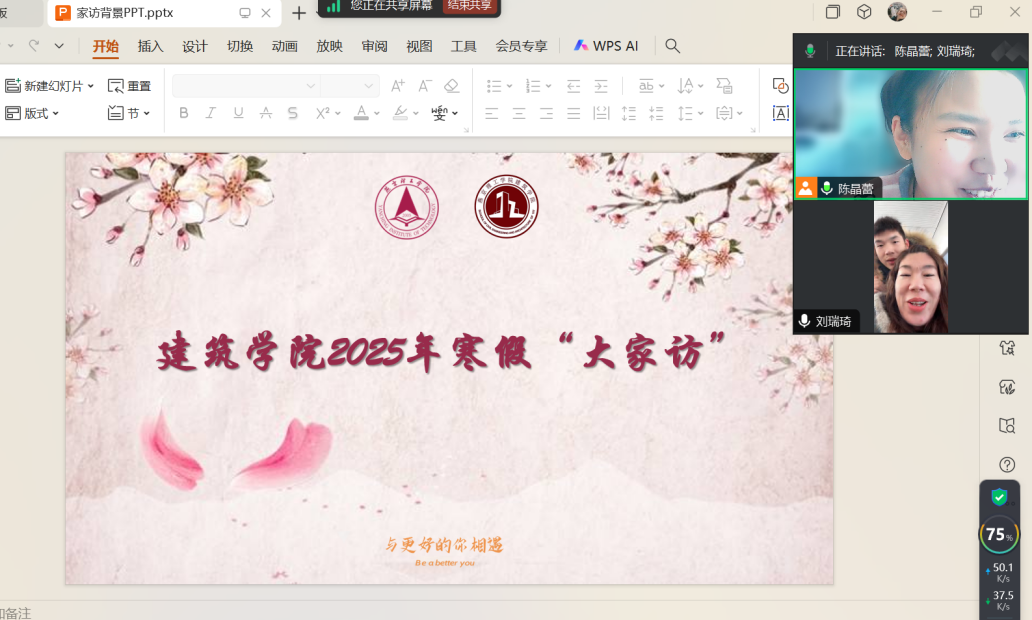The height and width of the screenshot is (620, 1032).
Task: Click the help question mark icon in sidebar
Action: click(1007, 464)
